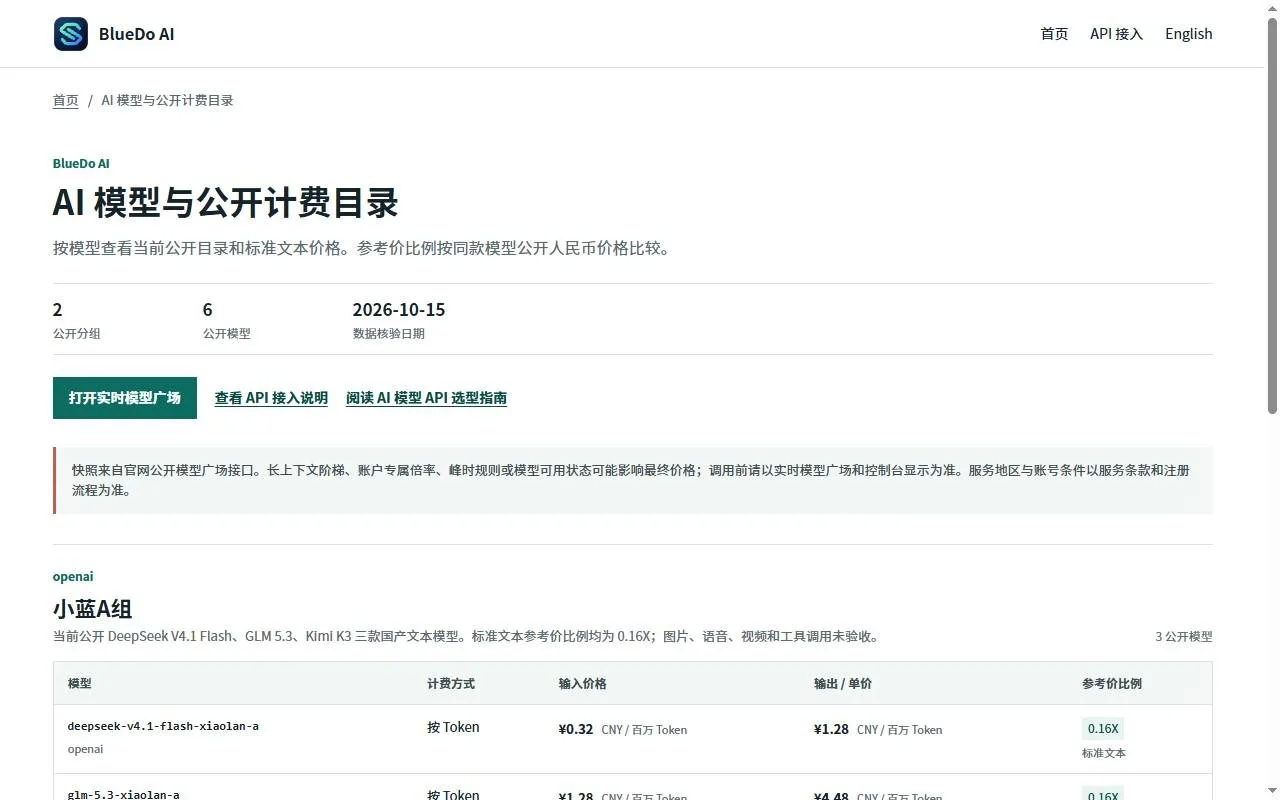The width and height of the screenshot is (1280, 800).
Task: Click the 输出 / 单价 column header
Action: coord(843,684)
